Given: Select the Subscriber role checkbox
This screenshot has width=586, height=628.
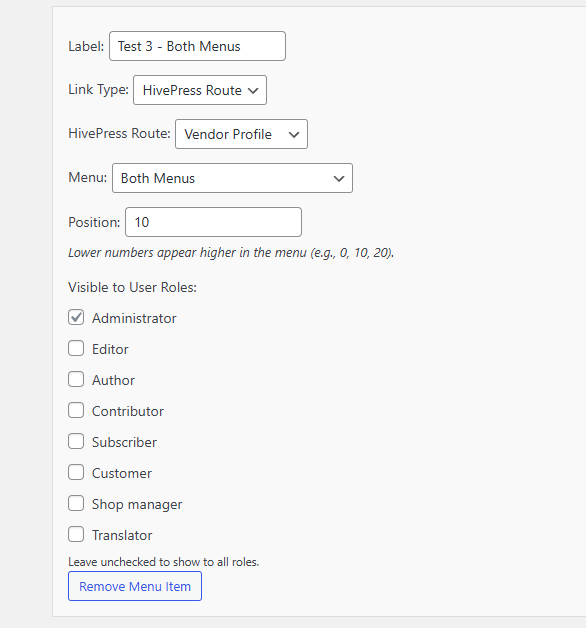Looking at the screenshot, I should (x=76, y=441).
